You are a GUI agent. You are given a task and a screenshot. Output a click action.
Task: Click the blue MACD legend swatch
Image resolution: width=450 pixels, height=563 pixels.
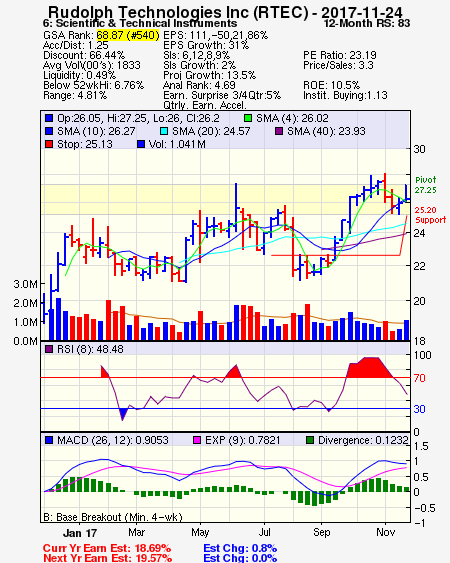click(49, 440)
